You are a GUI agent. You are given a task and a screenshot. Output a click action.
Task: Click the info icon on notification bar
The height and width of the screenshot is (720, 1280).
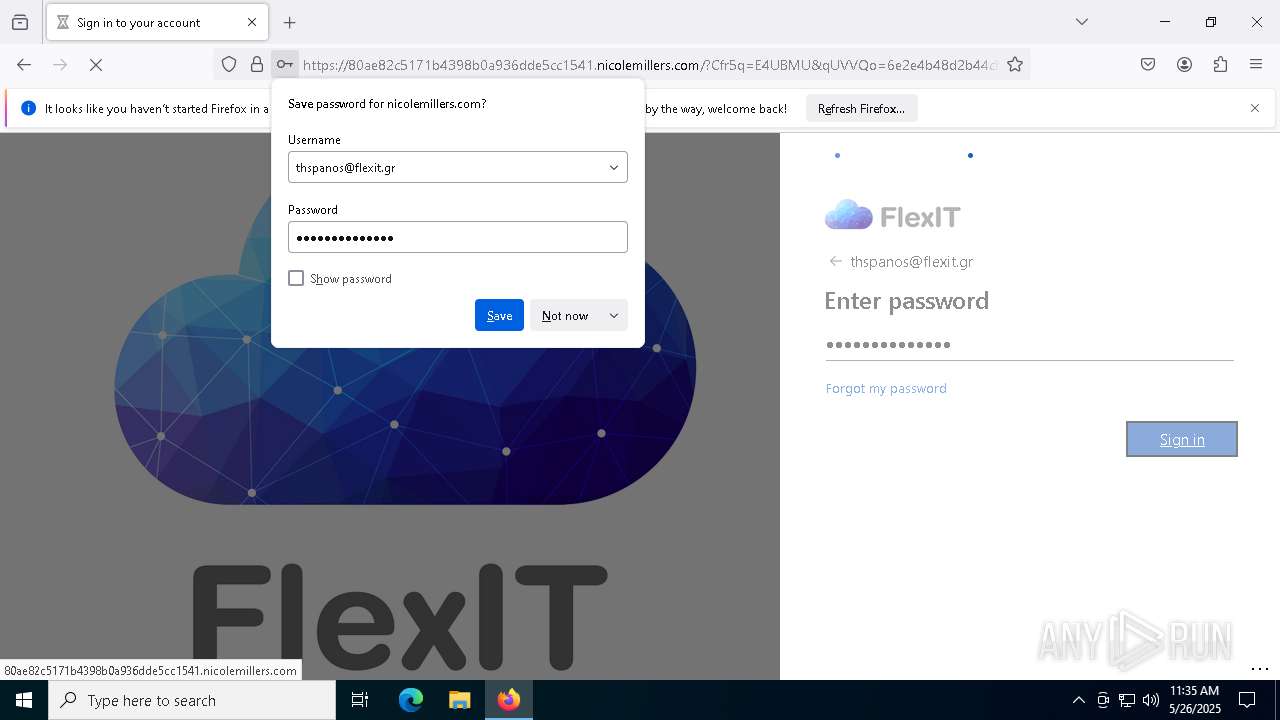(x=28, y=108)
